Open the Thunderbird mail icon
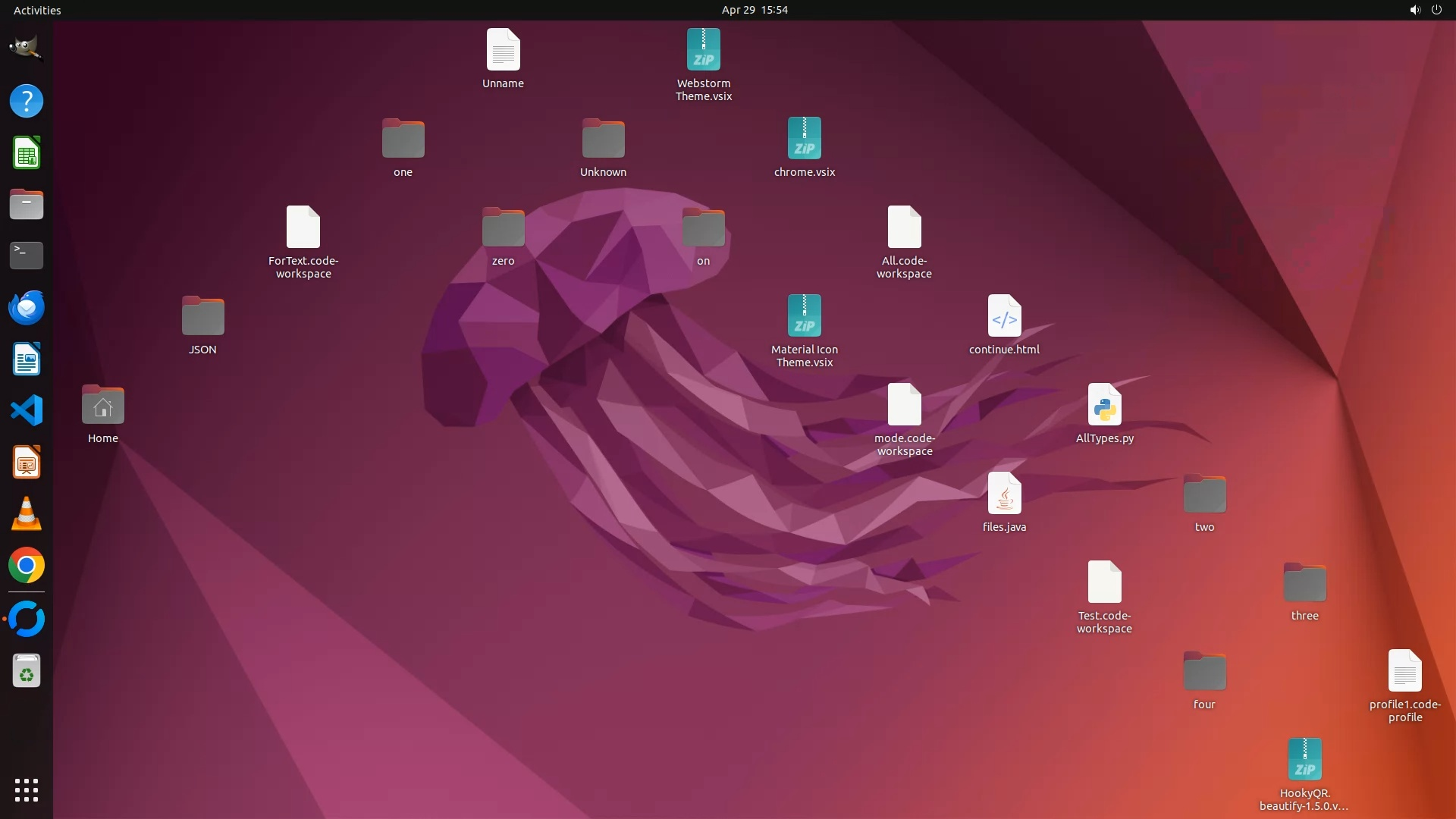The image size is (1456, 819). pos(27,308)
